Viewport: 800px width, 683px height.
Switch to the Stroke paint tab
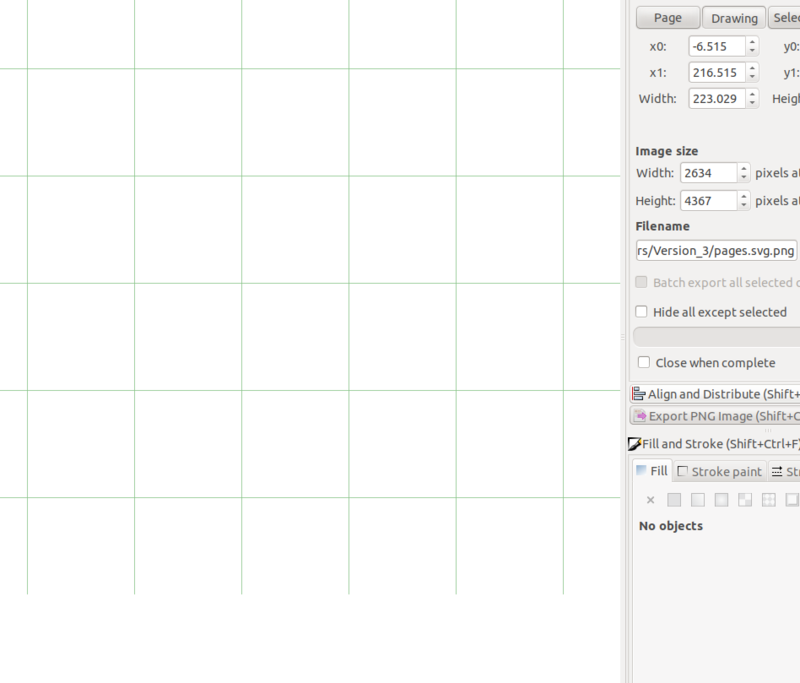719,471
